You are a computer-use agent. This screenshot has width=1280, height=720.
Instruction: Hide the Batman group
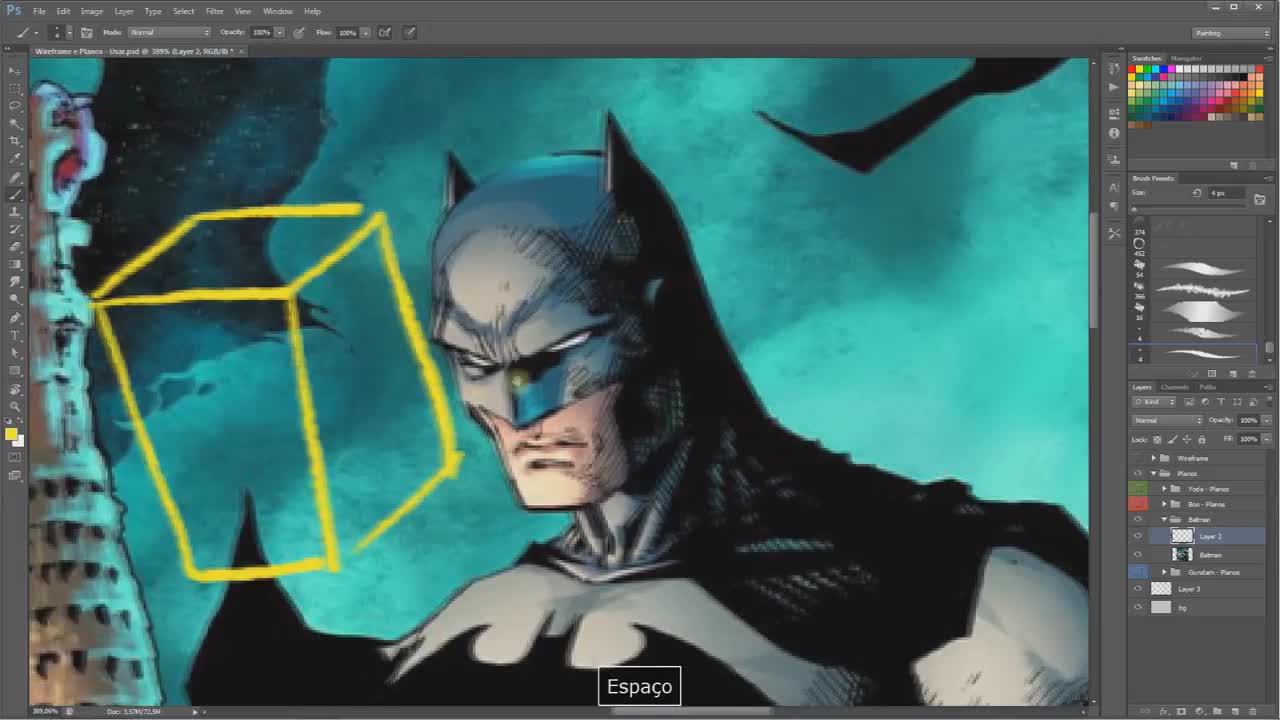click(x=1138, y=520)
